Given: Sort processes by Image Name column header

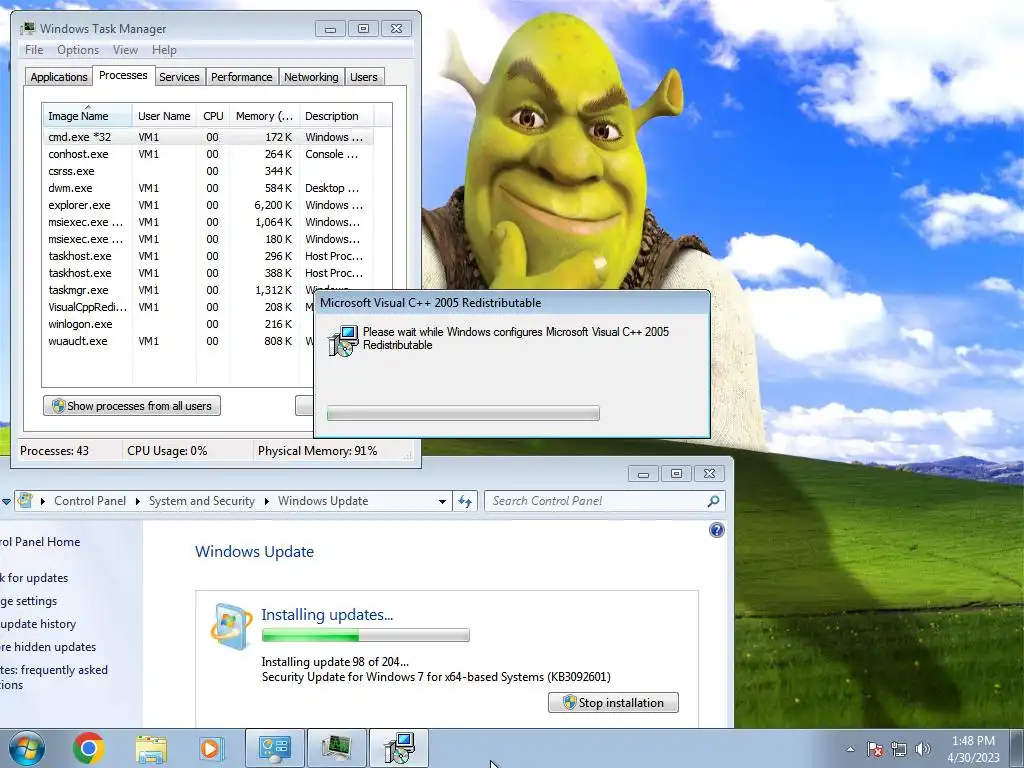Looking at the screenshot, I should (x=87, y=116).
